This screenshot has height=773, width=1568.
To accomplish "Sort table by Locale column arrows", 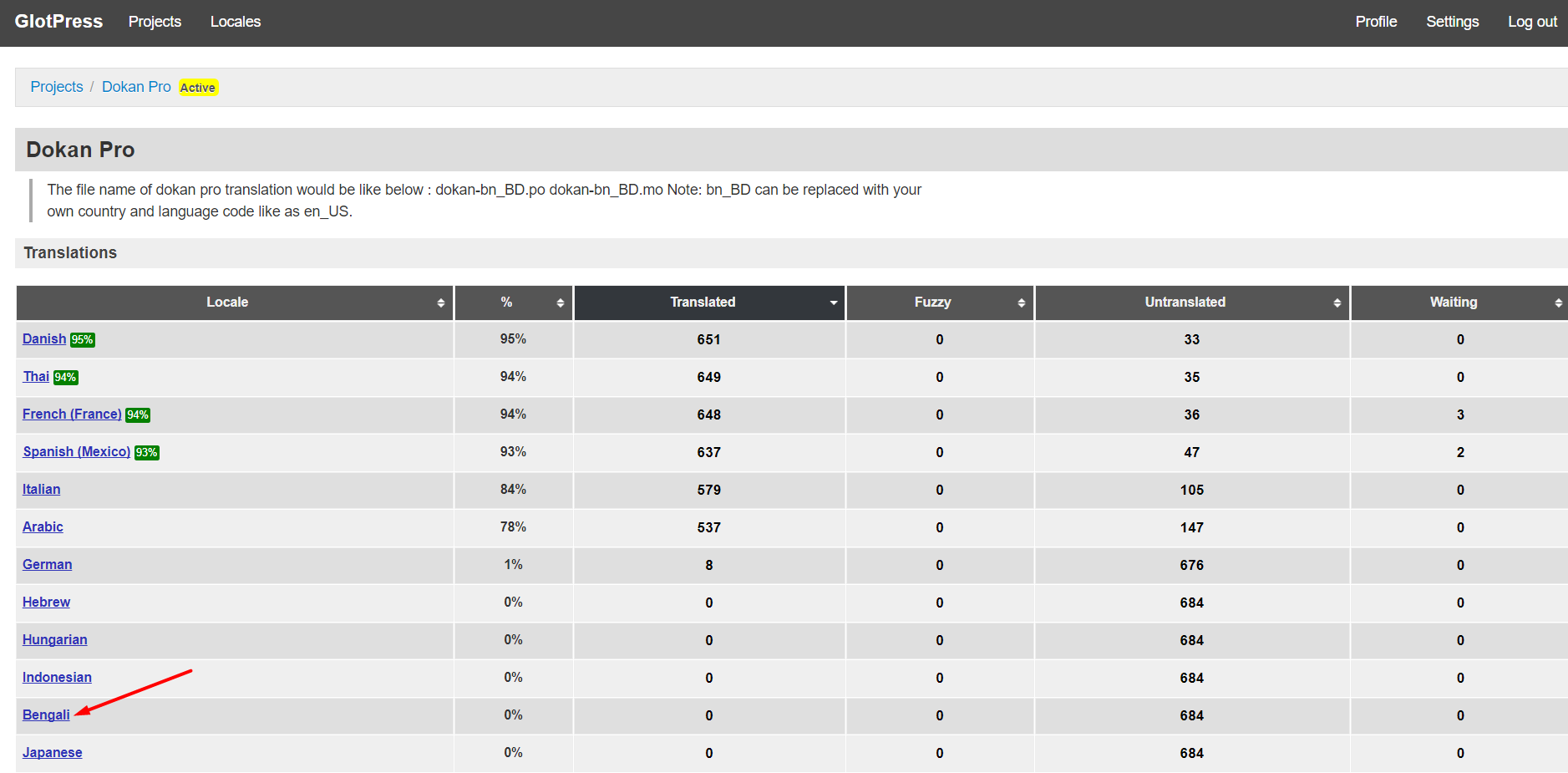I will tap(440, 303).
